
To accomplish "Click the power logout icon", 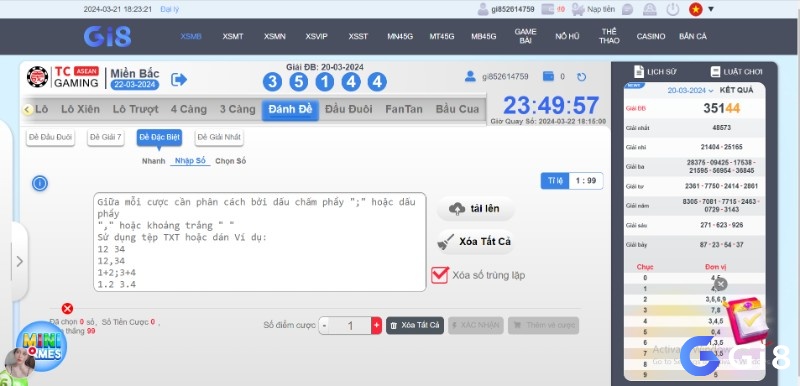I will coord(673,9).
